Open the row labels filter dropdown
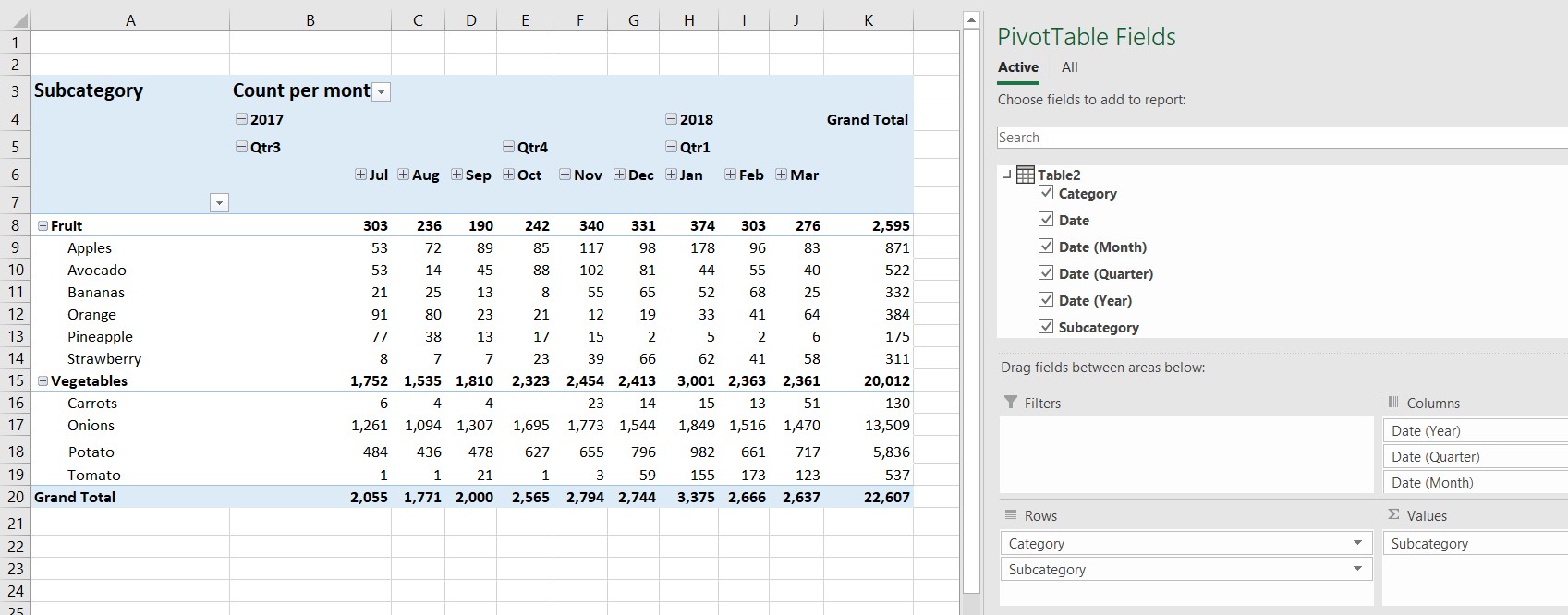This screenshot has height=615, width=1568. 219,203
